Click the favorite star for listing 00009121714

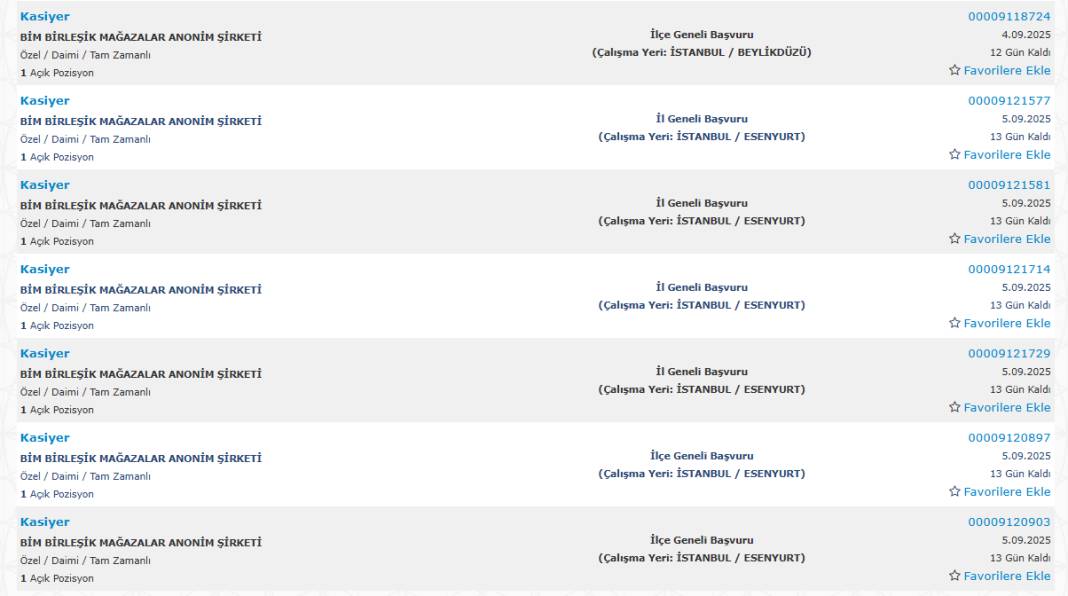(x=954, y=323)
